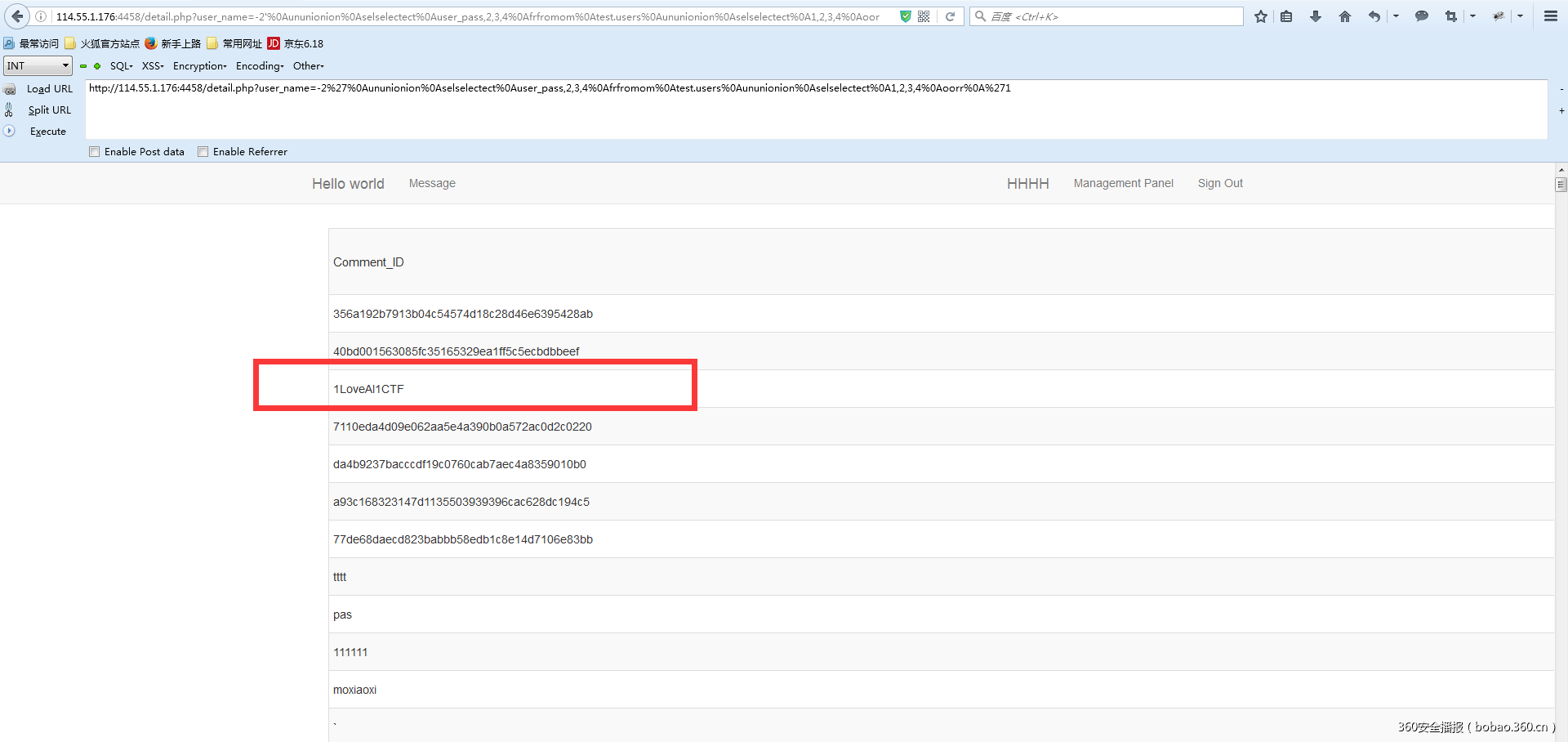
Task: Expand the Encoding menu in HackBar
Action: [261, 66]
